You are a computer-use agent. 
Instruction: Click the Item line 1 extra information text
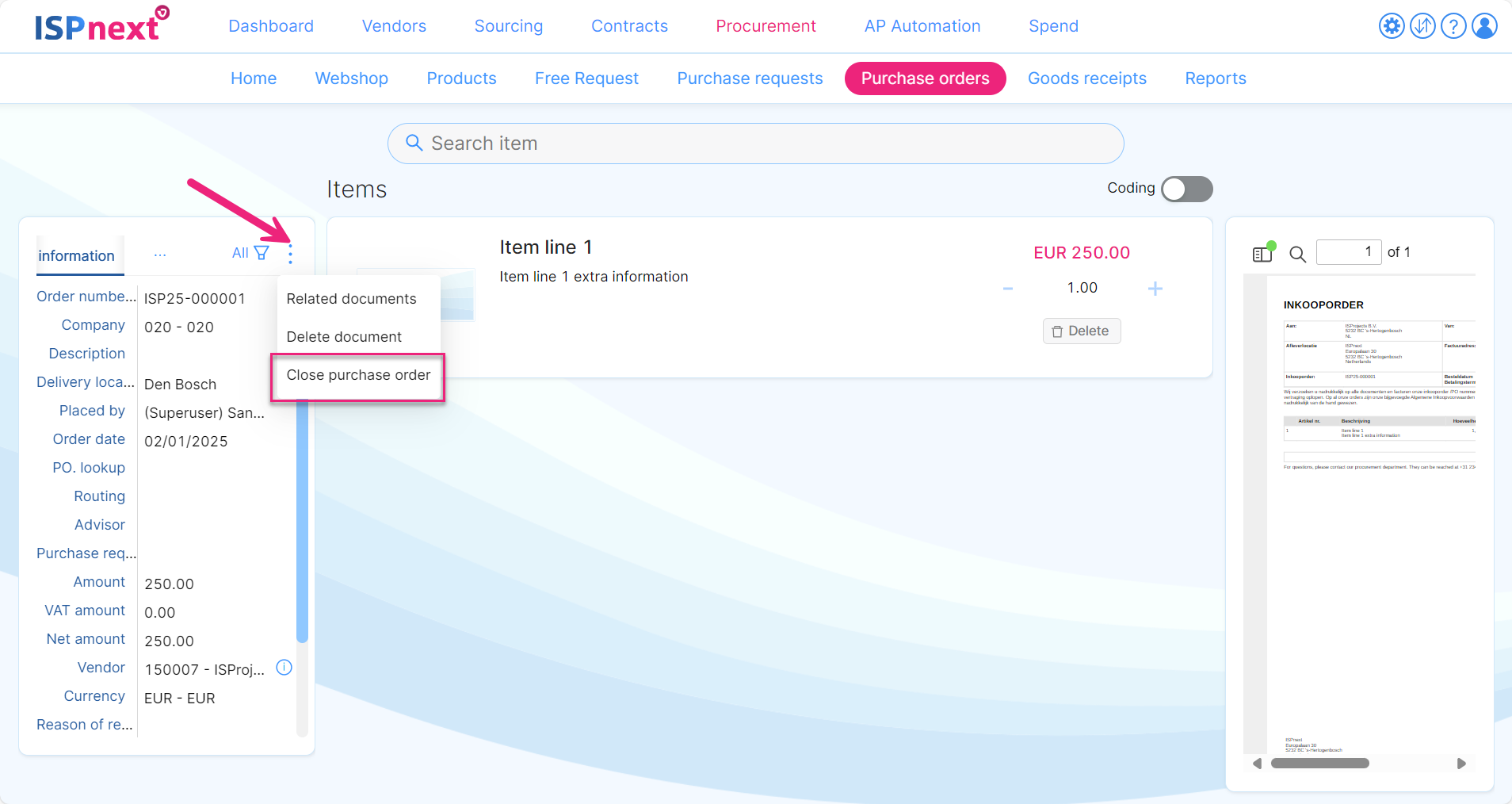click(594, 277)
